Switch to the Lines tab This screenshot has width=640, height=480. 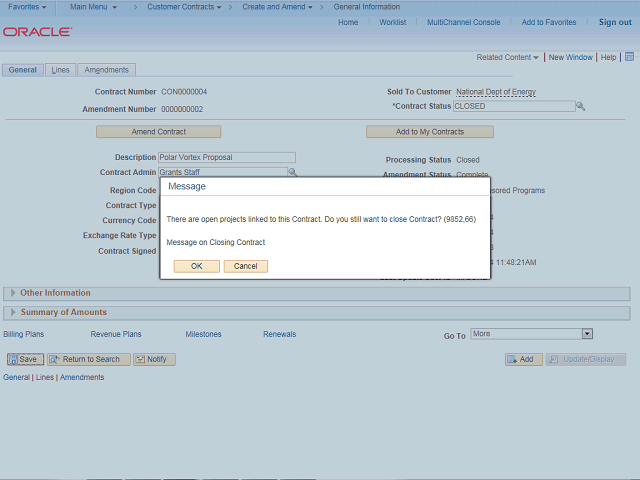60,70
